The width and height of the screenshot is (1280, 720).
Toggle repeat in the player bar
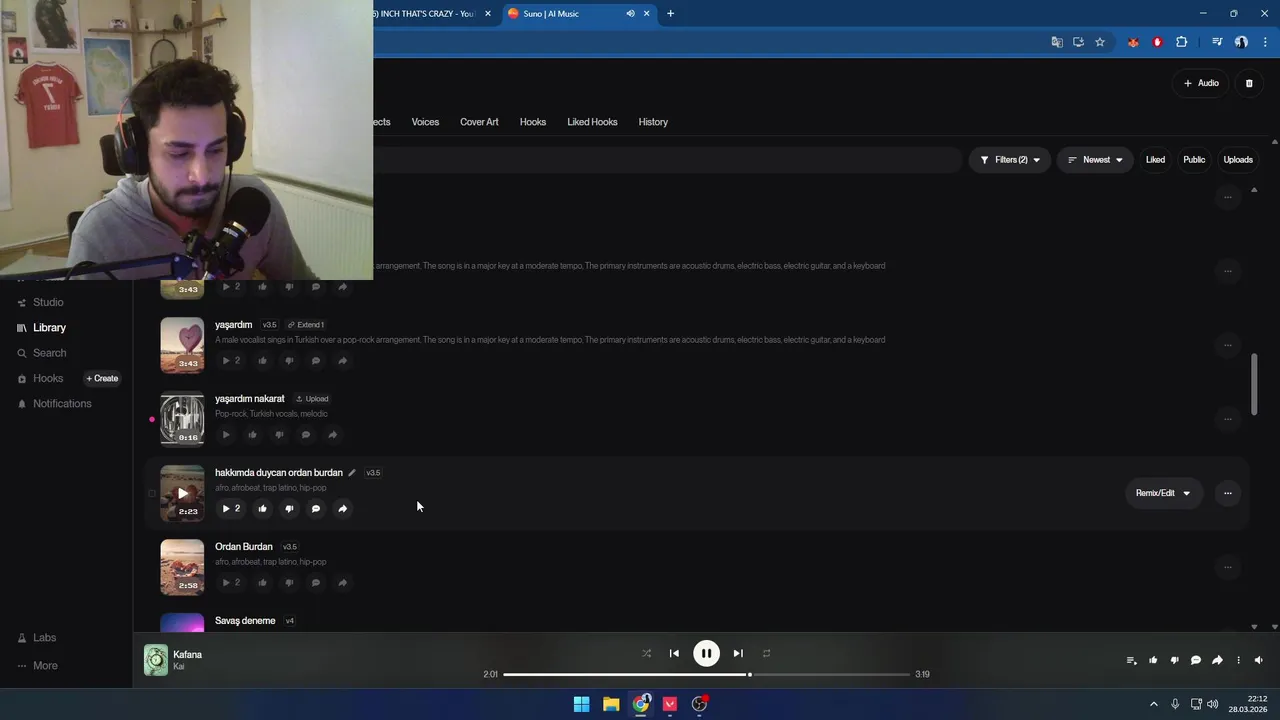[x=766, y=653]
